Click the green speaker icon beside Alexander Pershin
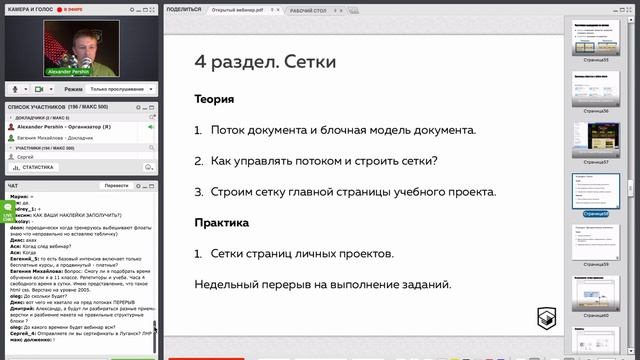 (x=151, y=127)
